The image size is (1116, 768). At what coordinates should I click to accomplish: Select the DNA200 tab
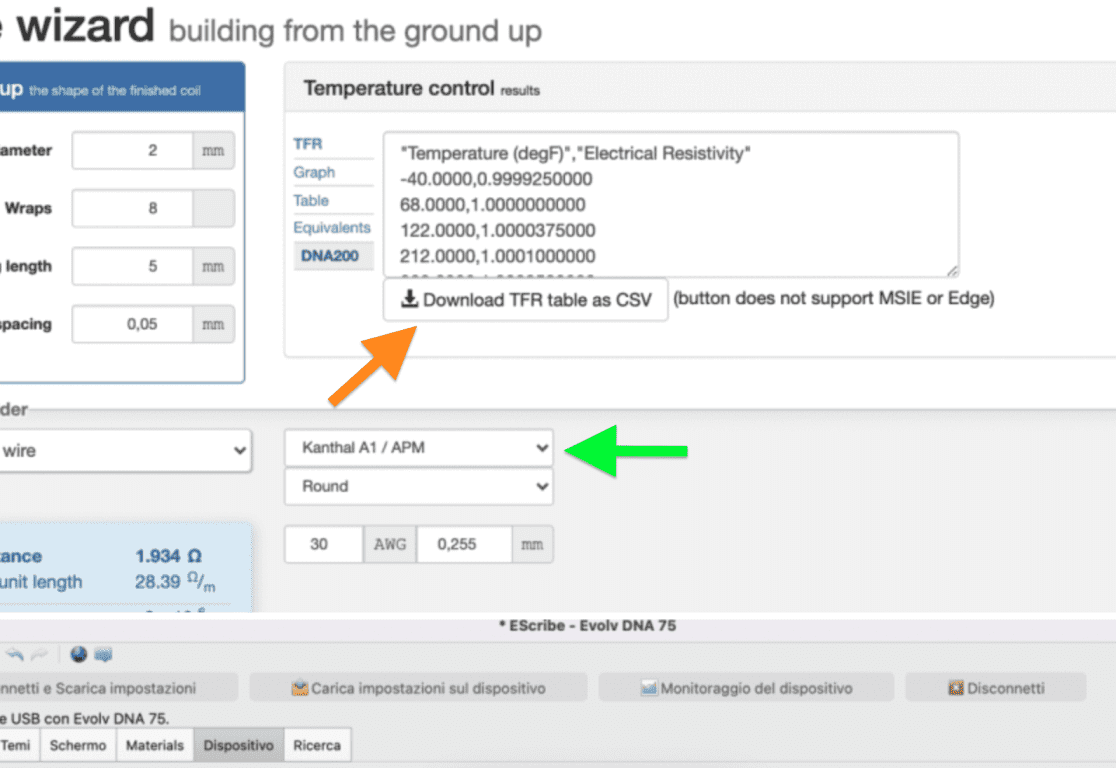[x=333, y=256]
